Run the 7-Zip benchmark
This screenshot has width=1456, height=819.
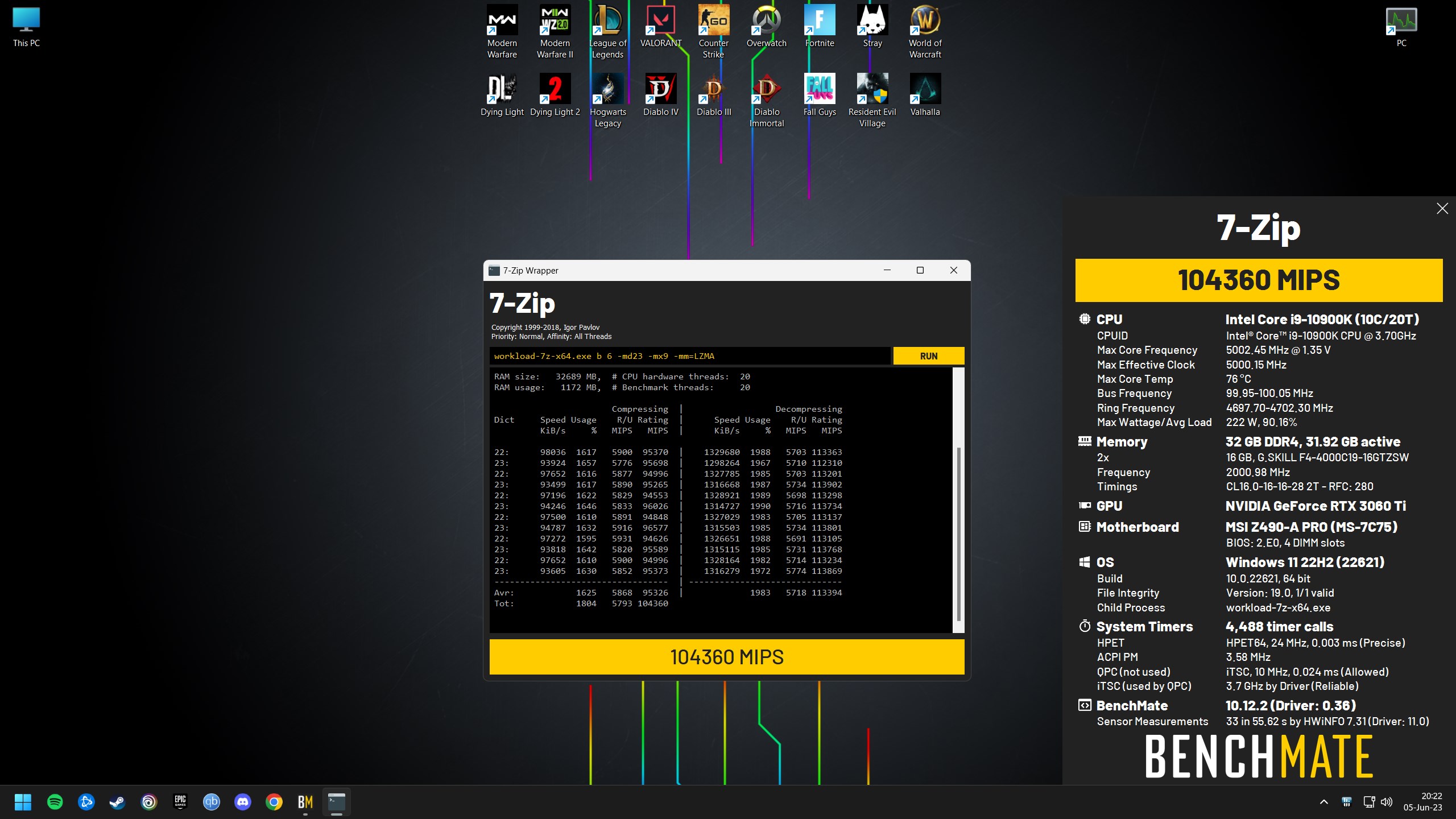click(x=928, y=356)
